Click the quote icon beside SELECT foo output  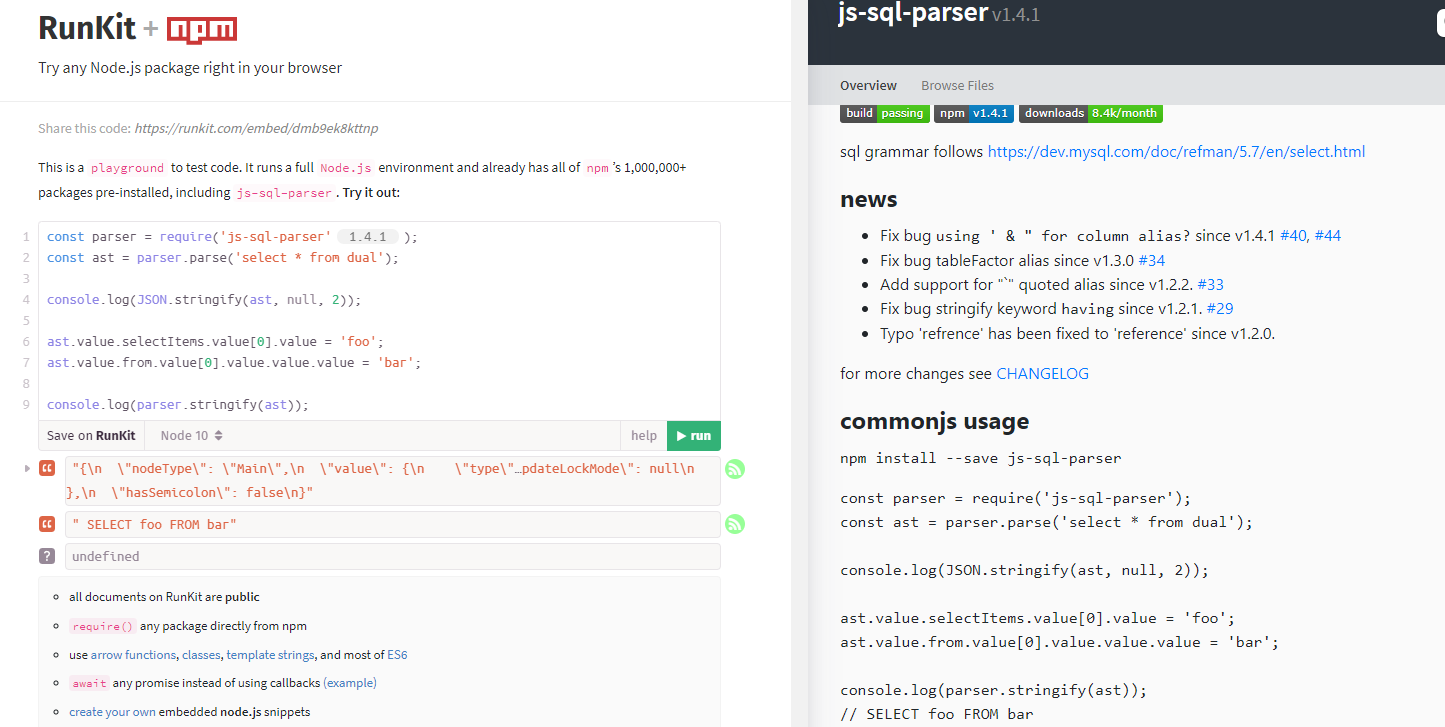pos(47,524)
